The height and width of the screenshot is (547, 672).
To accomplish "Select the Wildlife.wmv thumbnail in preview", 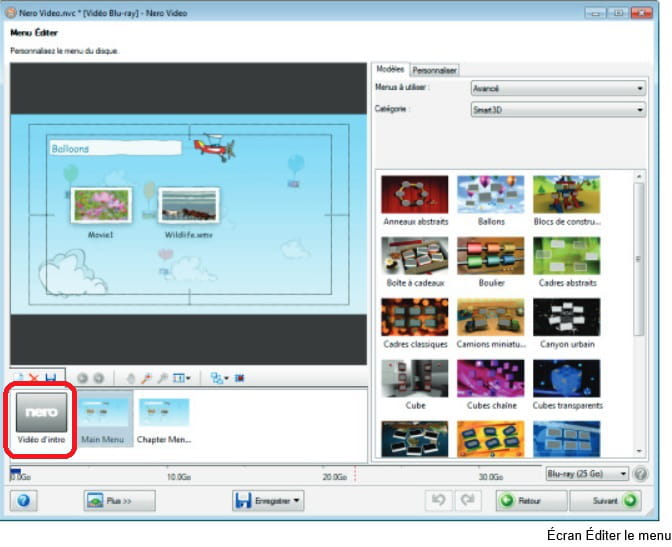I will coord(189,205).
